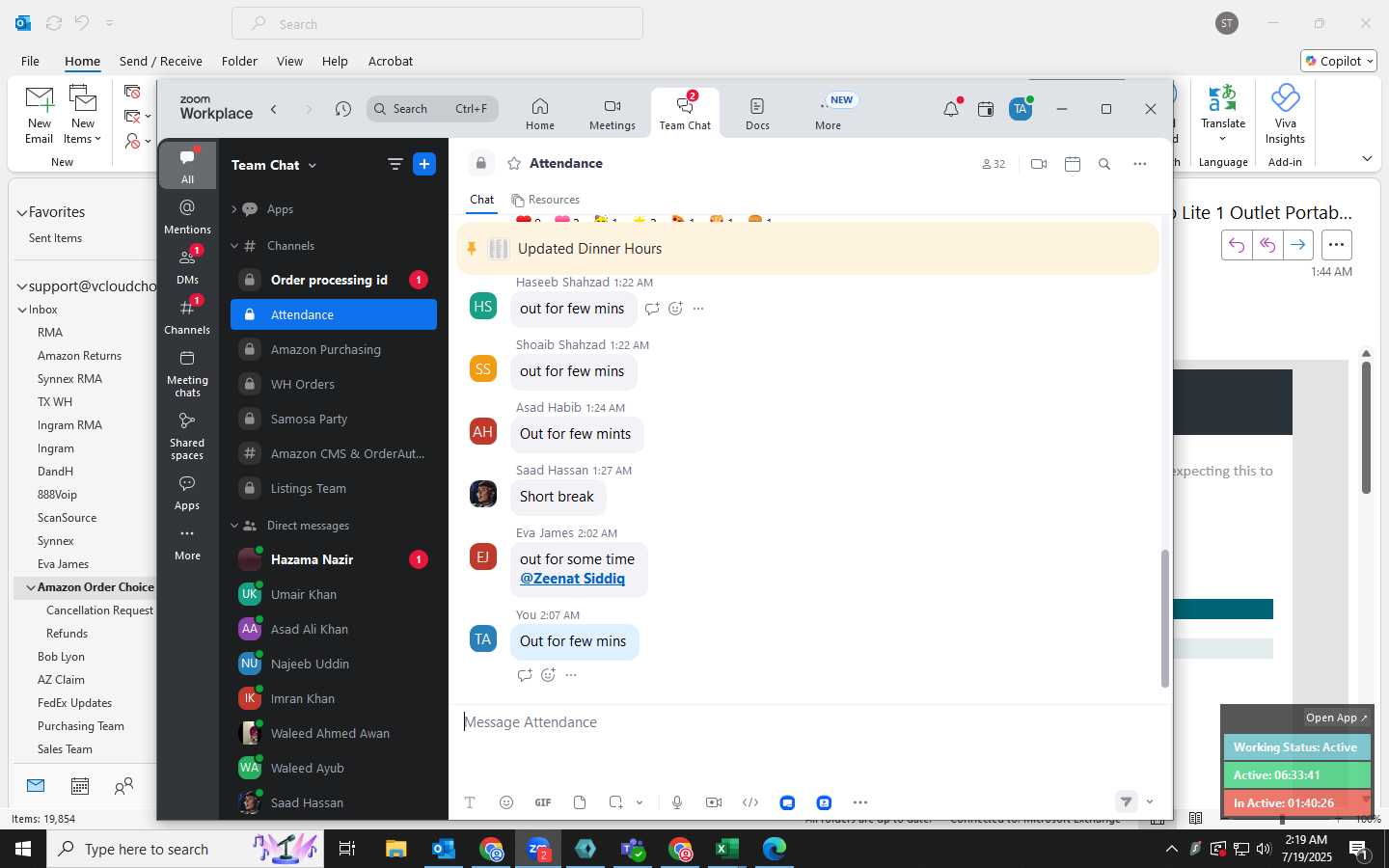Add a reaction to your own message
Viewport: 1389px width, 868px height.
coord(548,675)
